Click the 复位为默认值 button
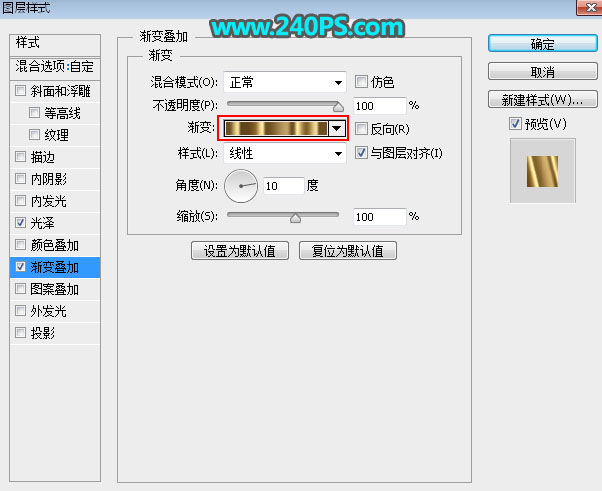Viewport: 602px width, 491px height. click(347, 251)
